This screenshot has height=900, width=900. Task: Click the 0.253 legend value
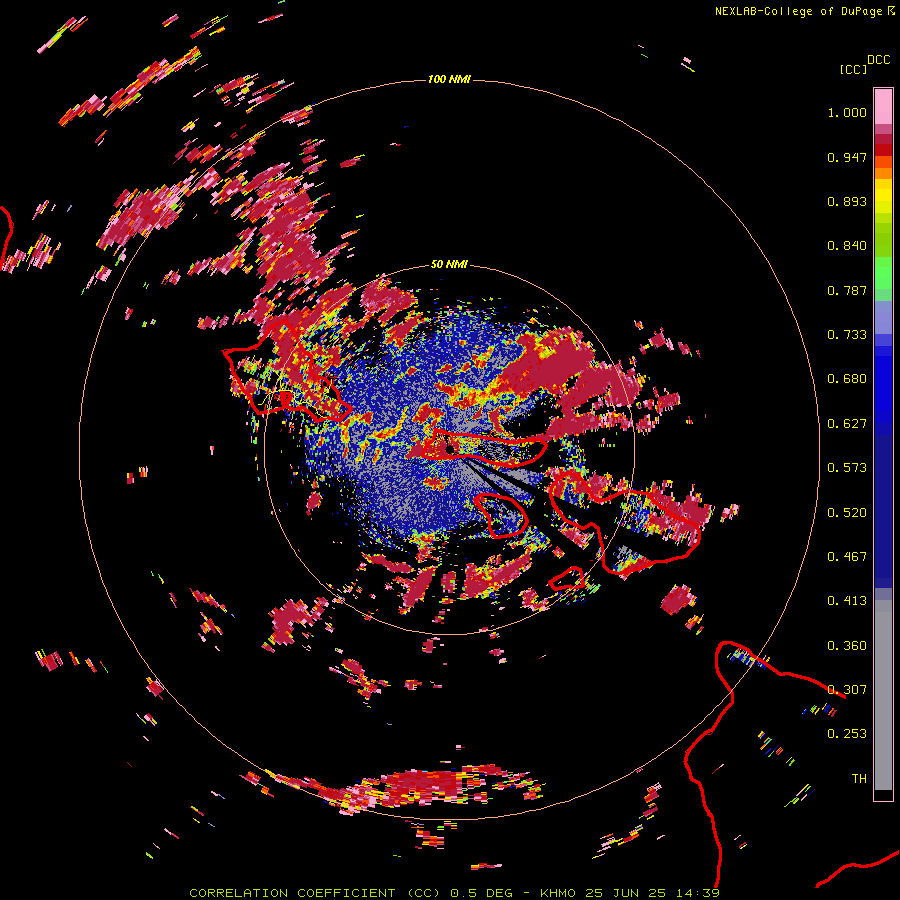847,734
